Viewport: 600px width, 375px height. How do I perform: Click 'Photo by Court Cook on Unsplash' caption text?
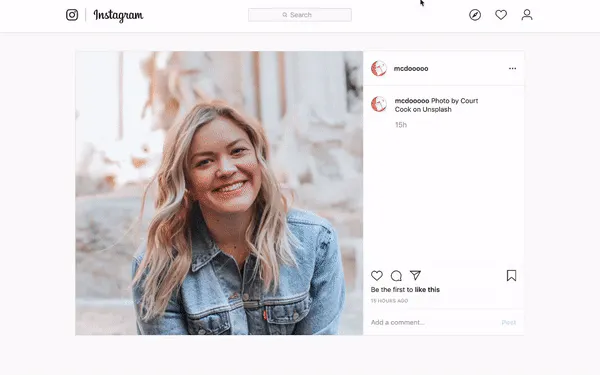coord(437,105)
